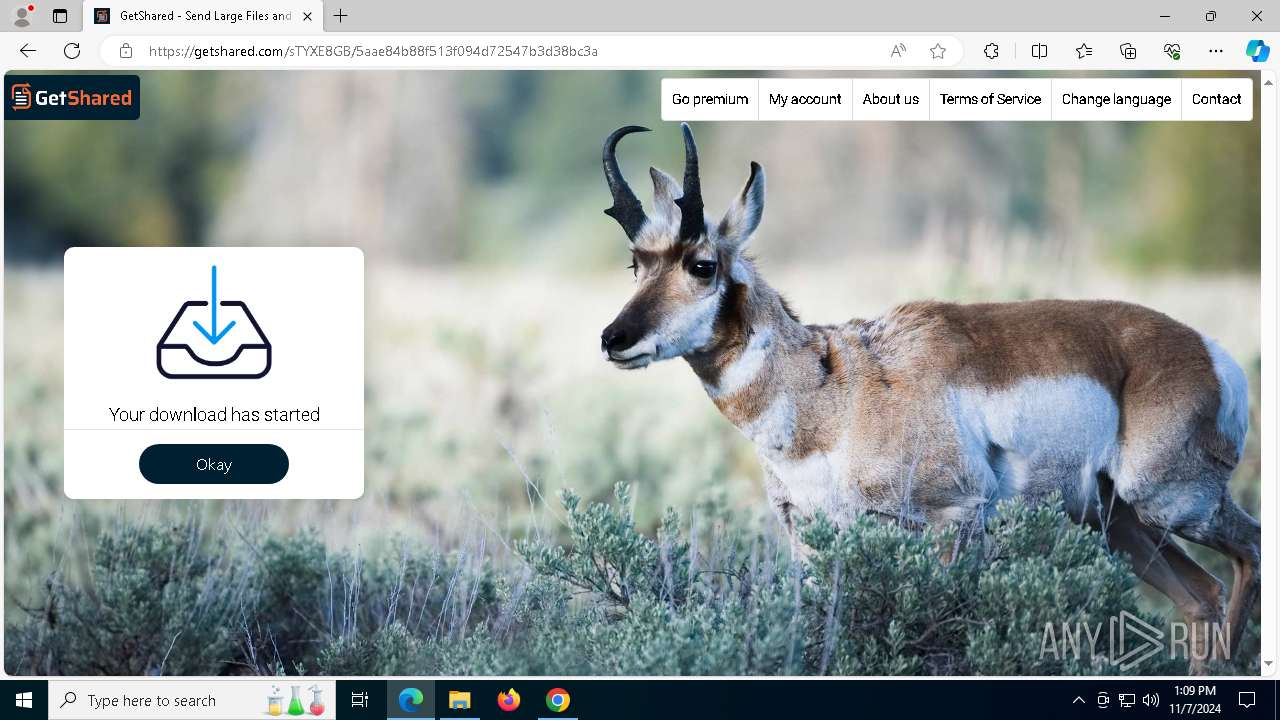Open a new browser tab
This screenshot has width=1280, height=720.
(341, 16)
